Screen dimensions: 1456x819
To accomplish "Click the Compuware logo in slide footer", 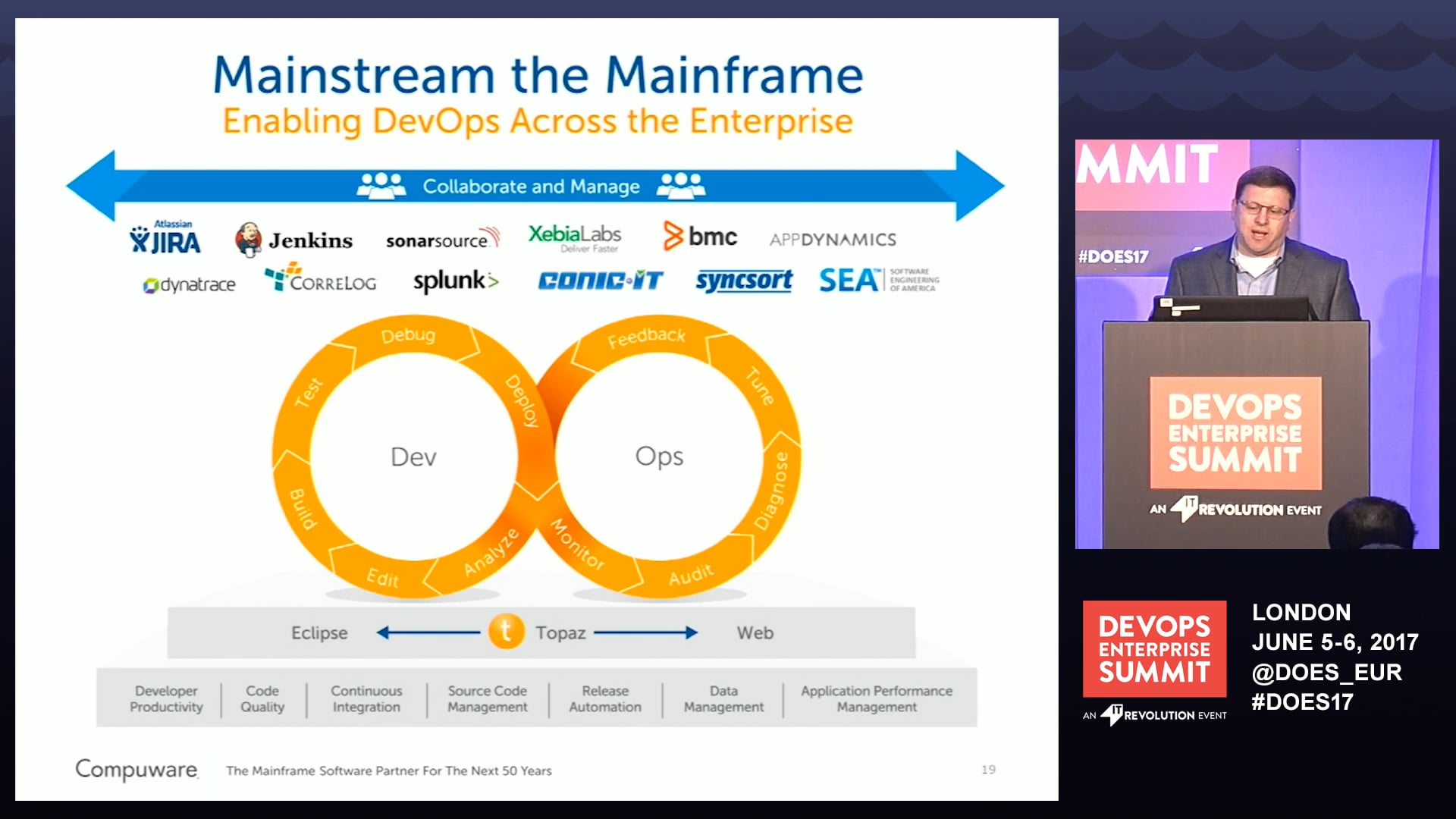I will click(x=136, y=769).
